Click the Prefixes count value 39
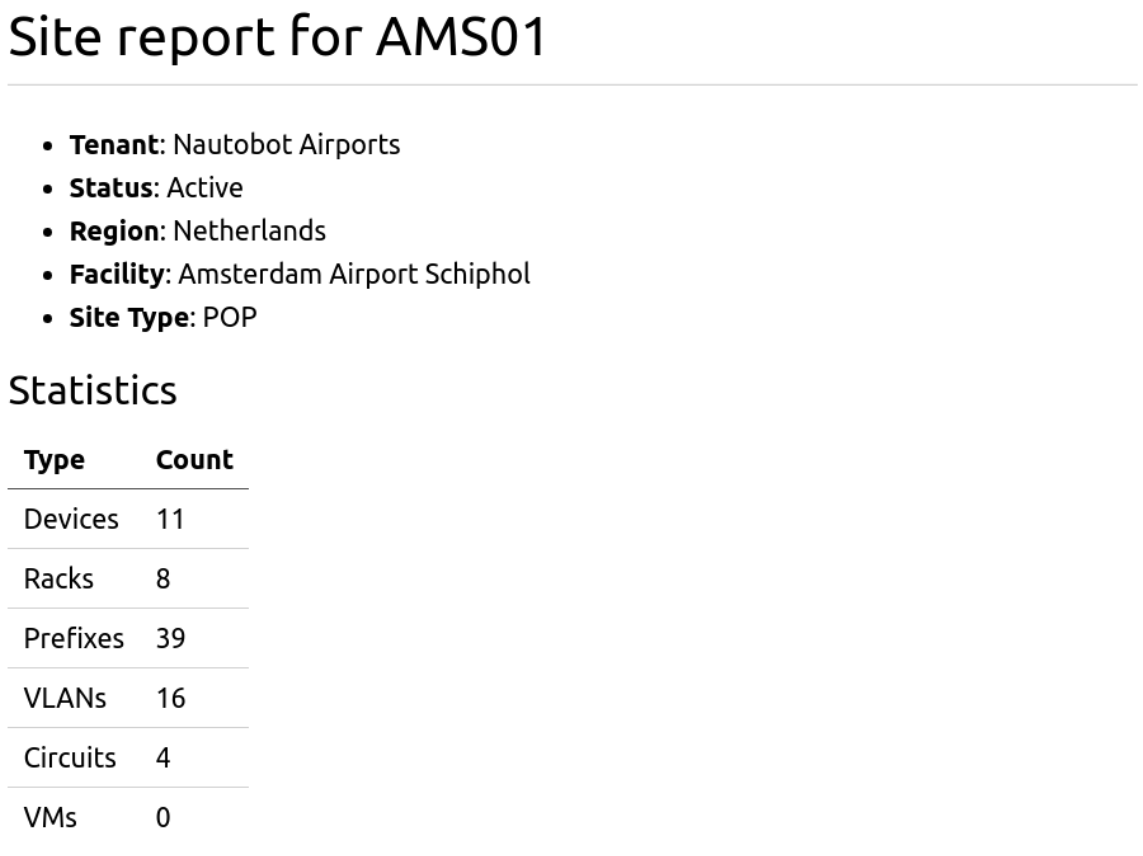 coord(171,638)
